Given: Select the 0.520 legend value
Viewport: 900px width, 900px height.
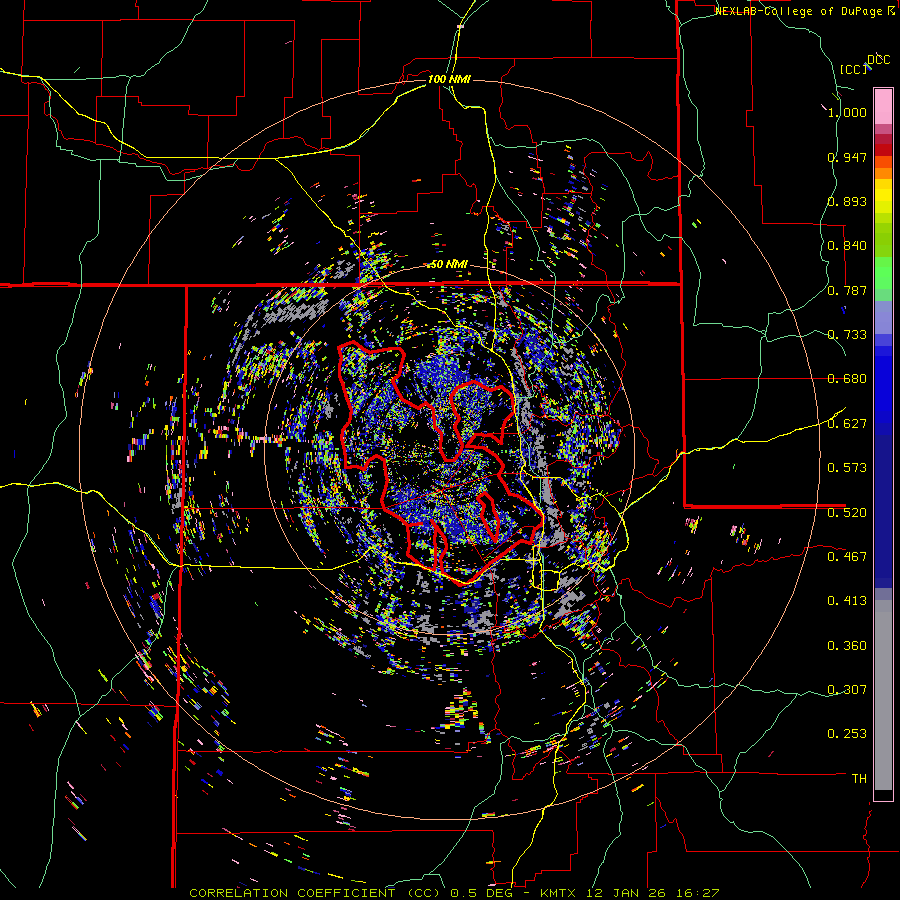Looking at the screenshot, I should click(847, 513).
